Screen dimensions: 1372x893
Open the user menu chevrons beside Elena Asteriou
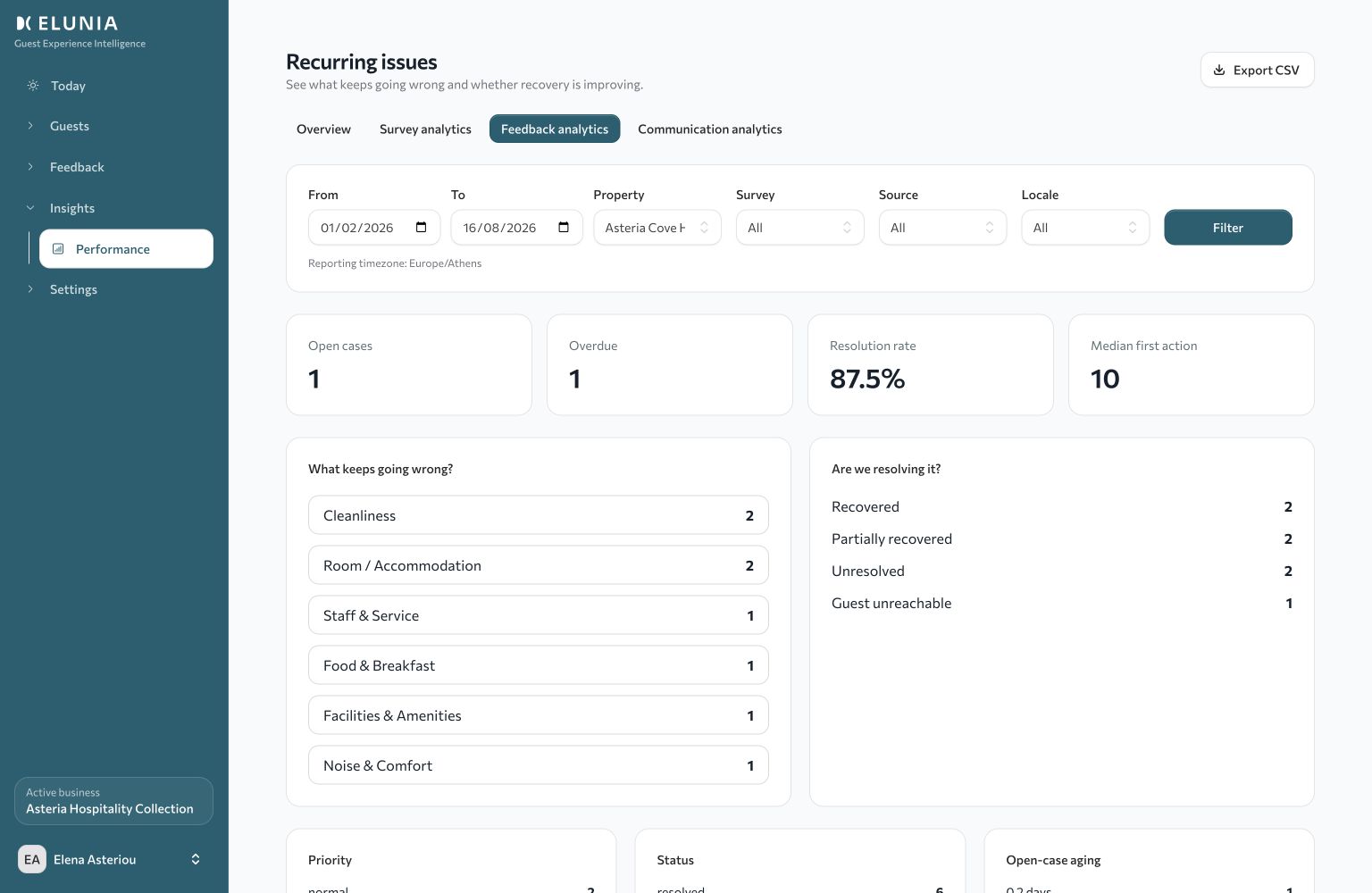196,859
